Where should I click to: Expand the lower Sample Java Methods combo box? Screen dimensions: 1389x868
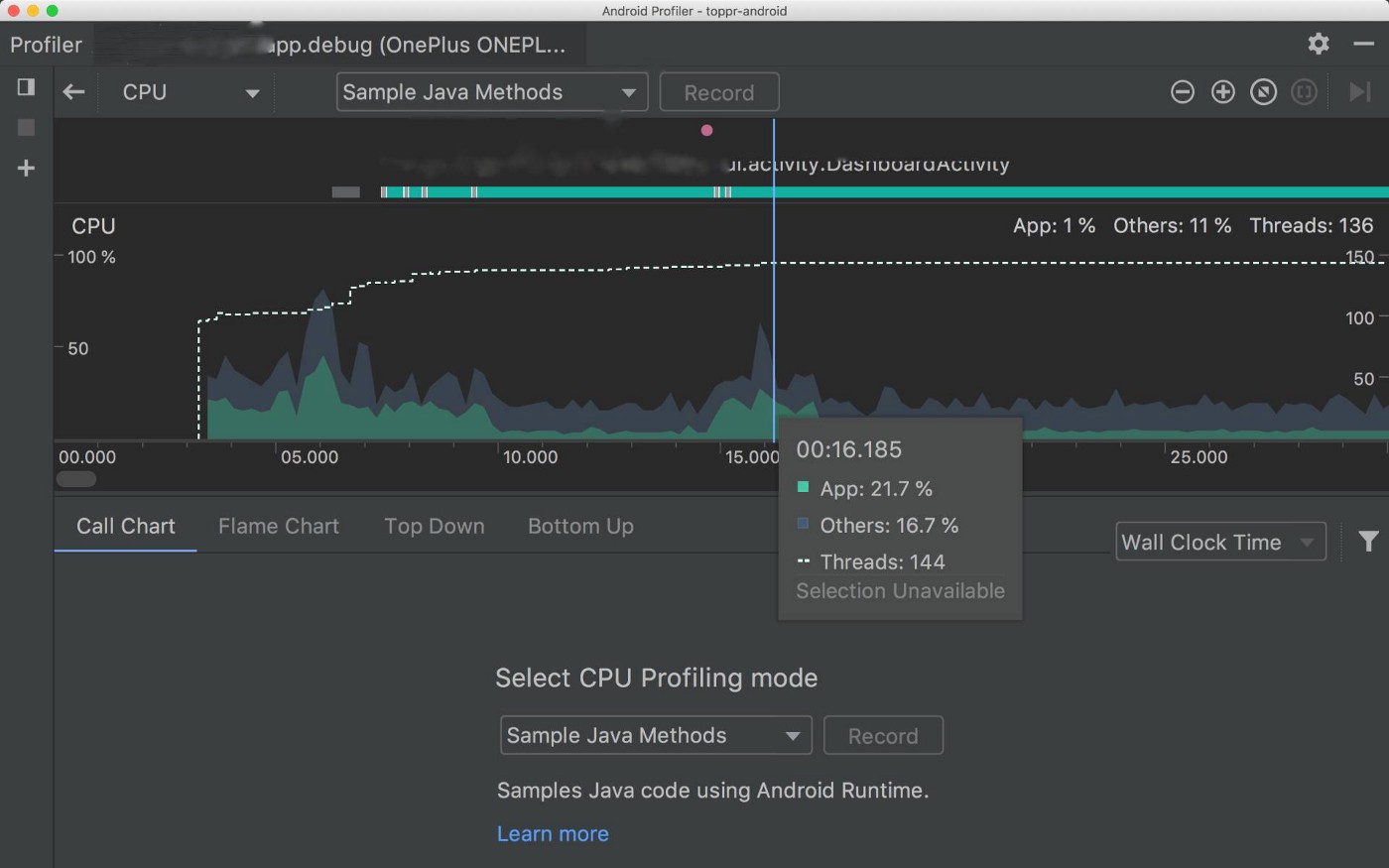coord(655,736)
